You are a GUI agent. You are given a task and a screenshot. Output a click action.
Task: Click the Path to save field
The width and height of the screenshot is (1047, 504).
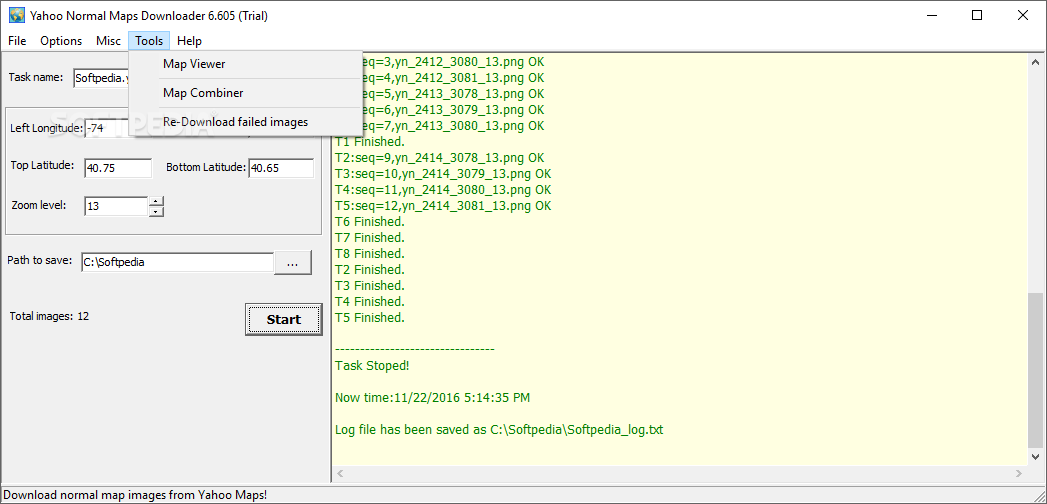(177, 262)
